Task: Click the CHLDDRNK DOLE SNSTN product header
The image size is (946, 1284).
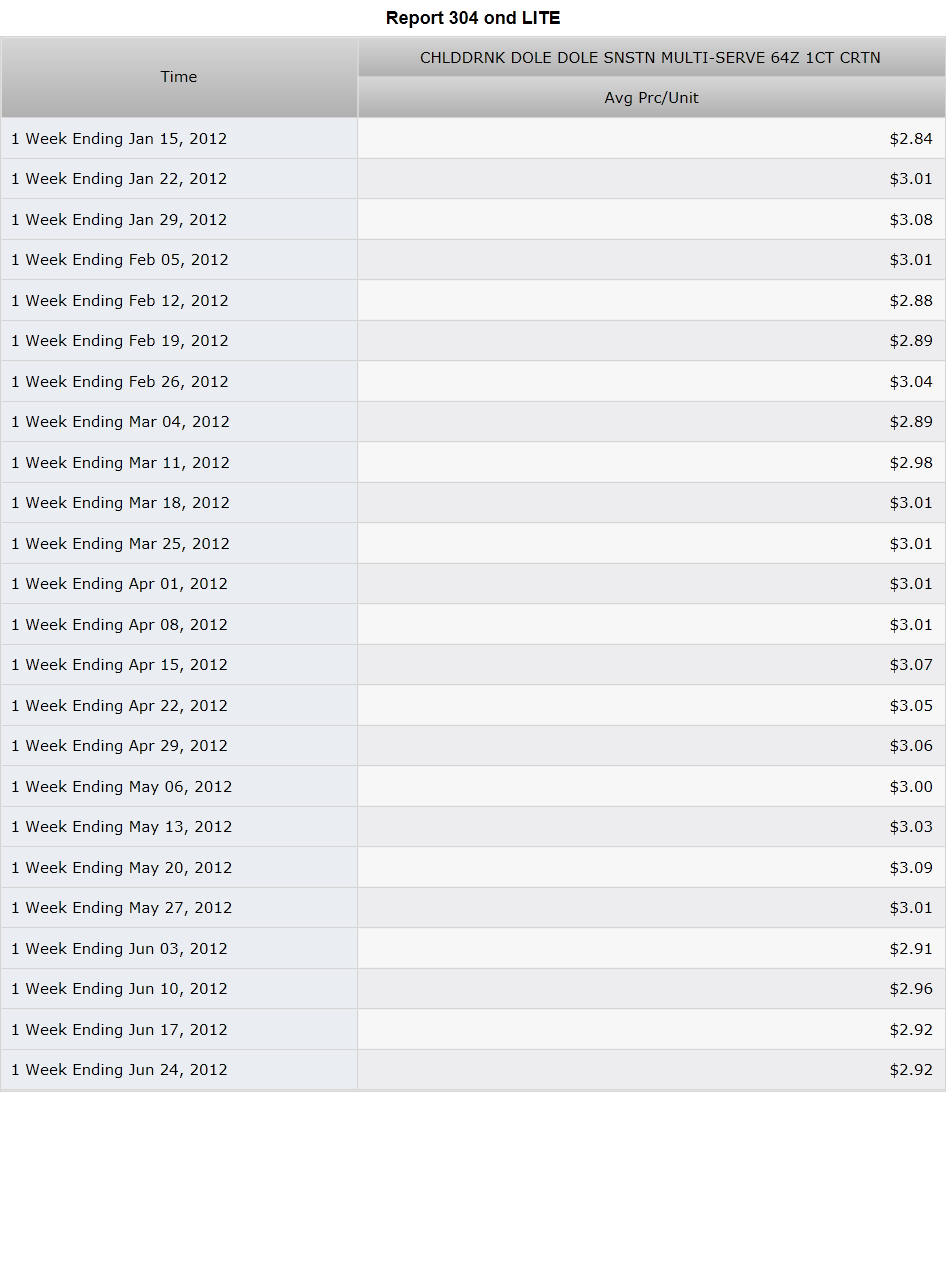Action: [x=651, y=58]
